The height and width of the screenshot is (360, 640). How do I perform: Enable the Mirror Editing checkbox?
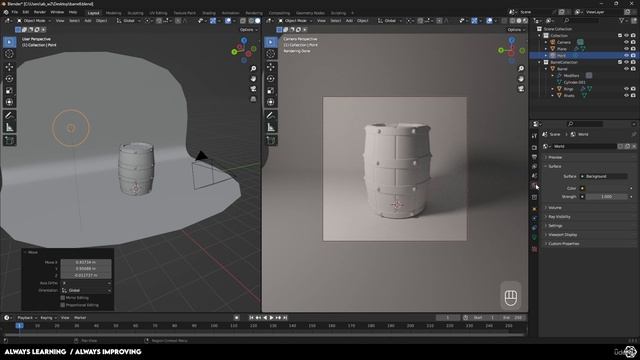[63, 298]
